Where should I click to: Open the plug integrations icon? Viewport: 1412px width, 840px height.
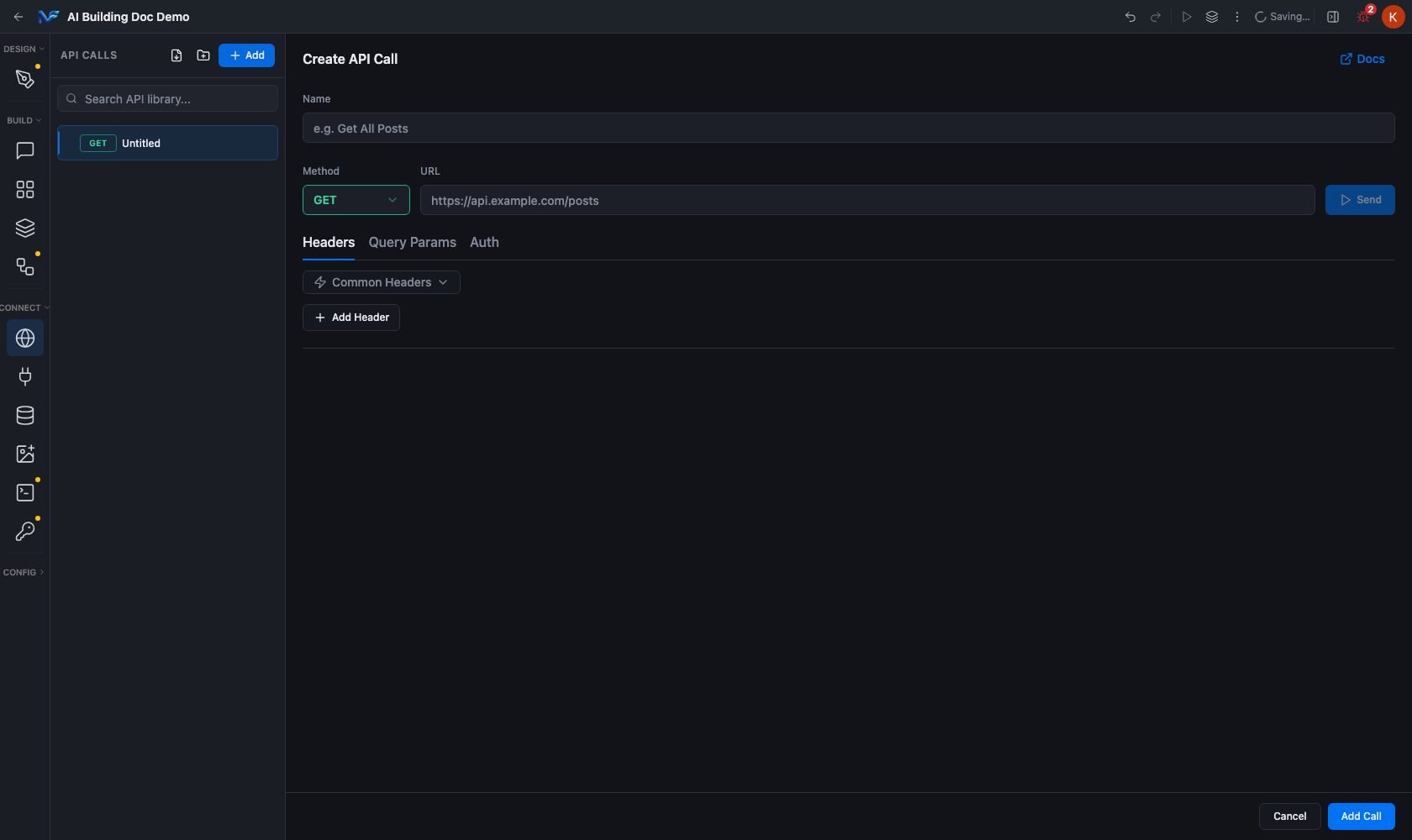[25, 376]
